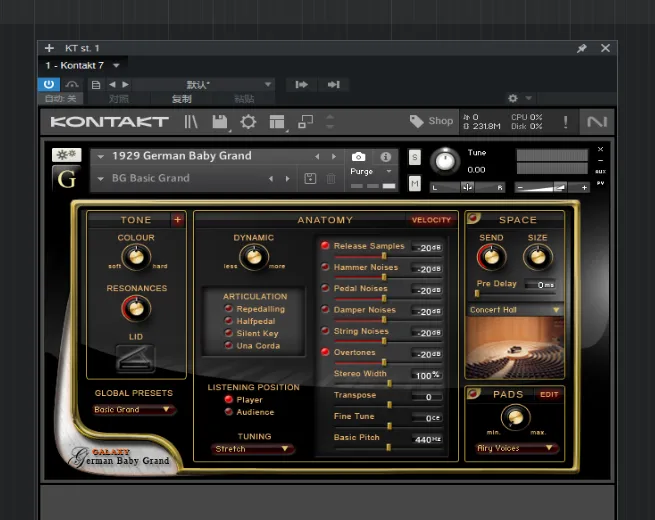Go to the next host preset arrow
Image resolution: width=655 pixels, height=520 pixels.
point(125,84)
